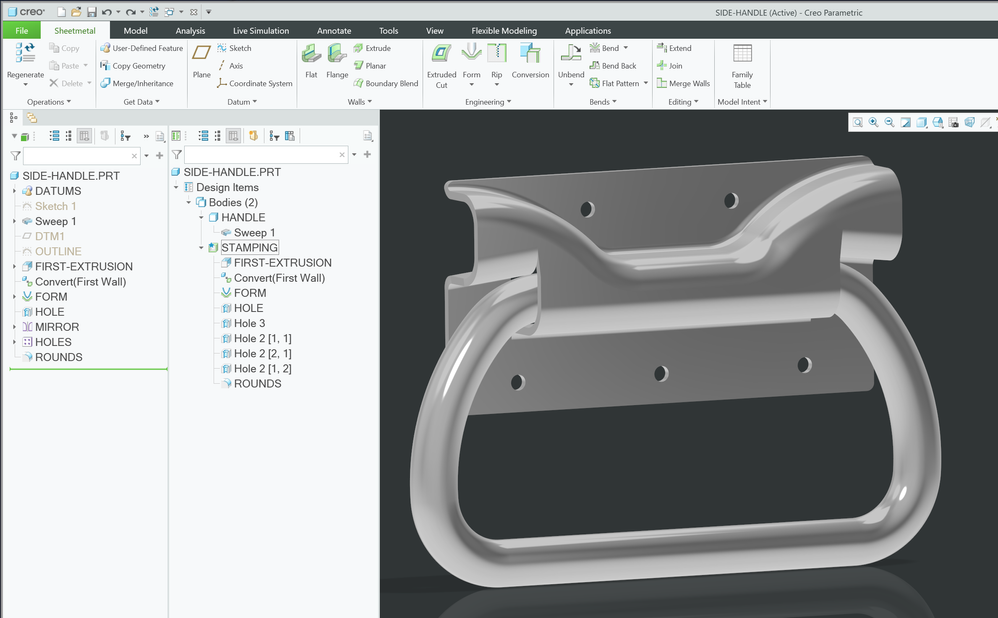The height and width of the screenshot is (618, 998).
Task: Collapse the Bodies (2) node
Action: tap(189, 203)
